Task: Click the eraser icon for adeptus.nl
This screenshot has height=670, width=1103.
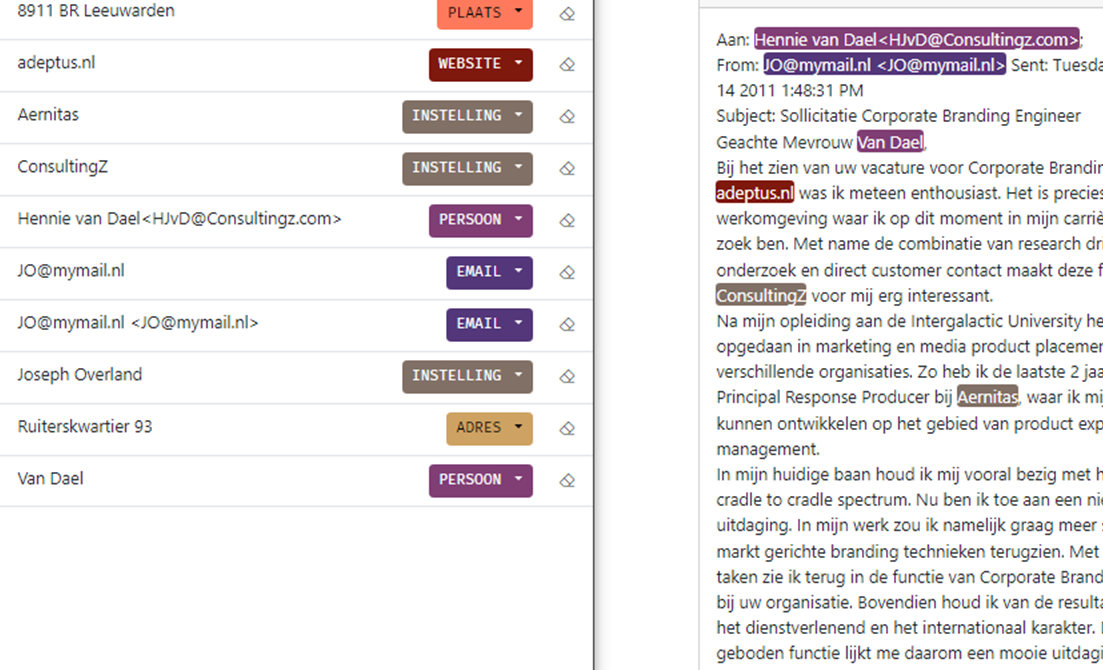Action: pyautogui.click(x=567, y=65)
